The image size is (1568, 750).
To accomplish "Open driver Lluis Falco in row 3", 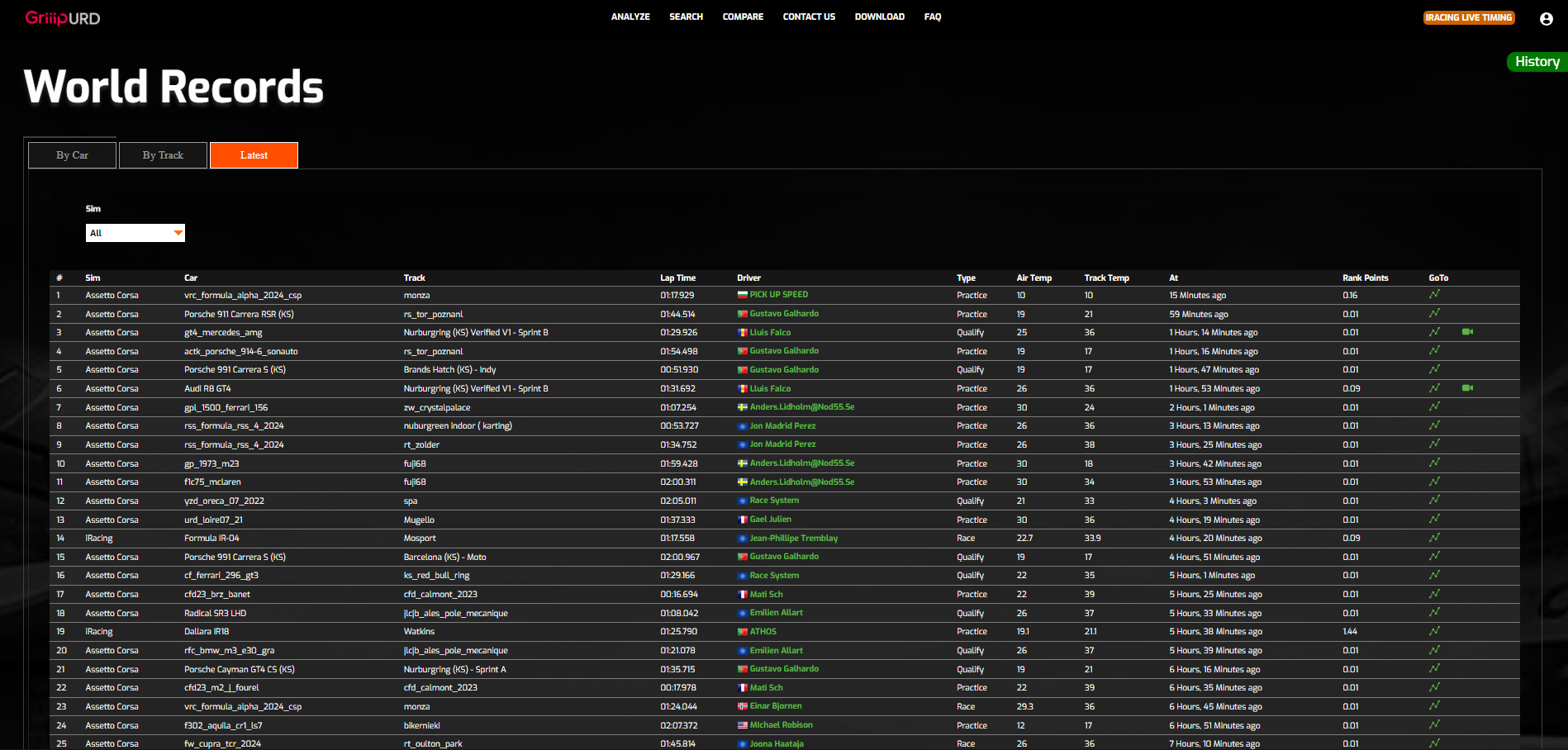I will click(770, 332).
